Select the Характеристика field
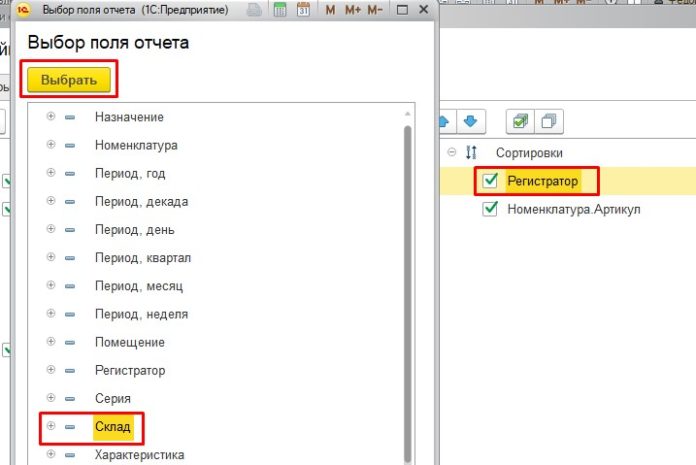 point(139,455)
